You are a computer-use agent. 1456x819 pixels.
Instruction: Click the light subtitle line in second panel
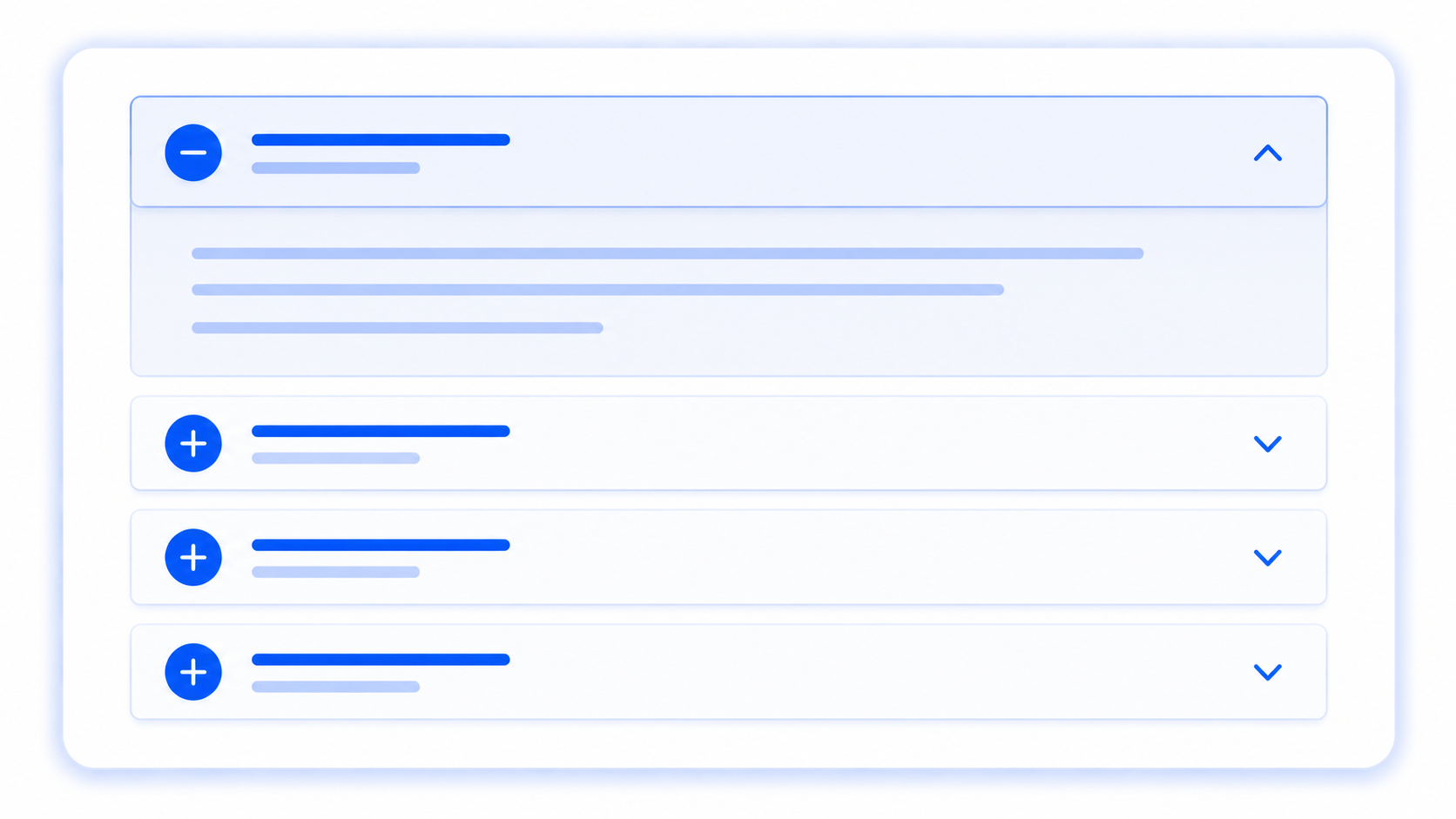tap(336, 458)
